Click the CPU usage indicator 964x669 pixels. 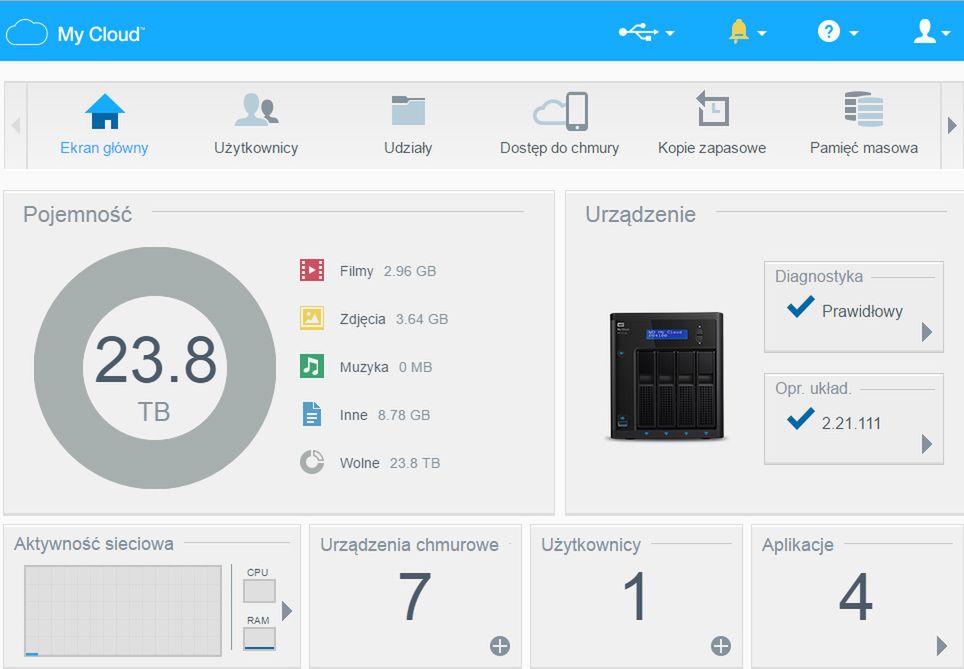click(259, 591)
